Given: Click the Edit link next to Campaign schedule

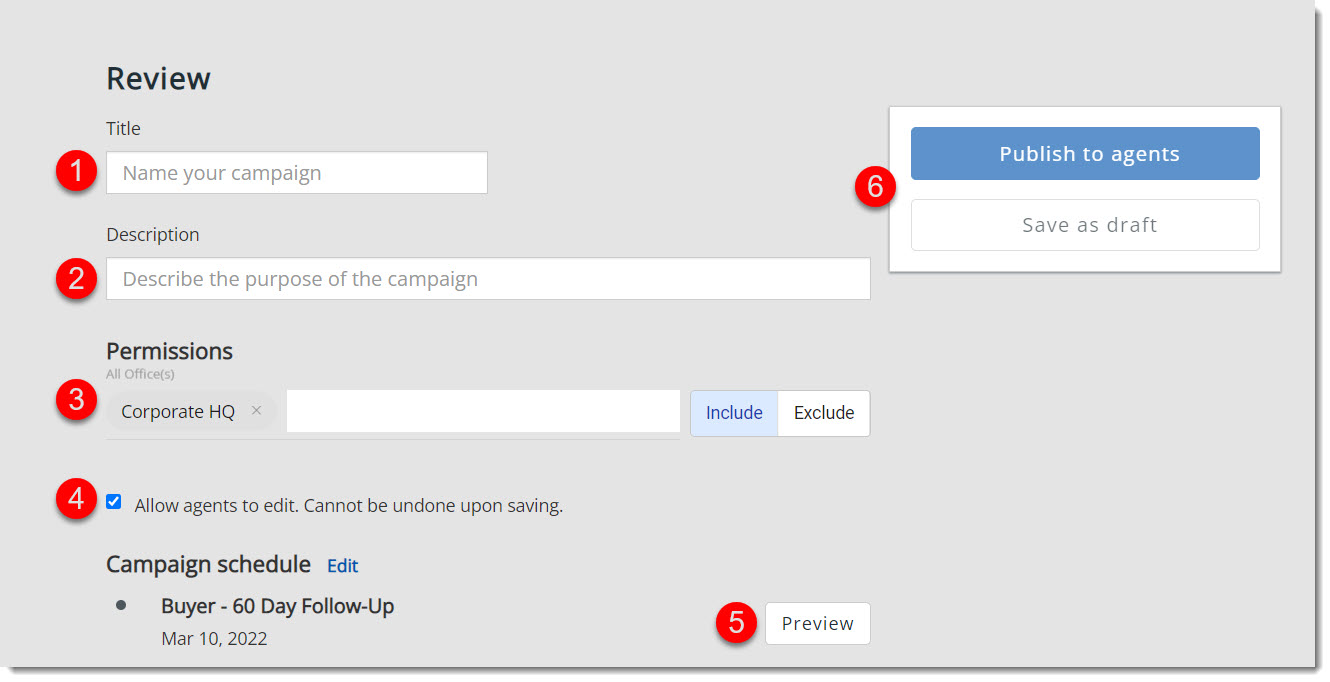Looking at the screenshot, I should (x=342, y=566).
